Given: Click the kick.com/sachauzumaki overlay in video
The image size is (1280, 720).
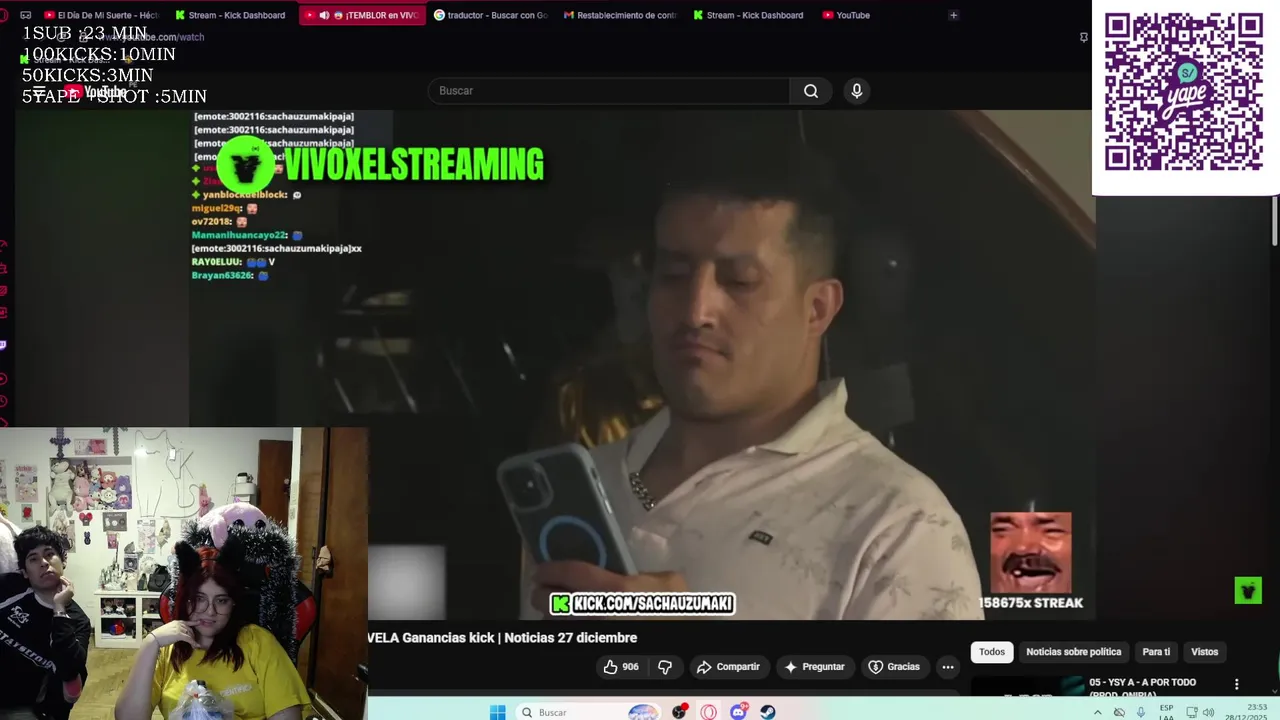Looking at the screenshot, I should (x=643, y=603).
